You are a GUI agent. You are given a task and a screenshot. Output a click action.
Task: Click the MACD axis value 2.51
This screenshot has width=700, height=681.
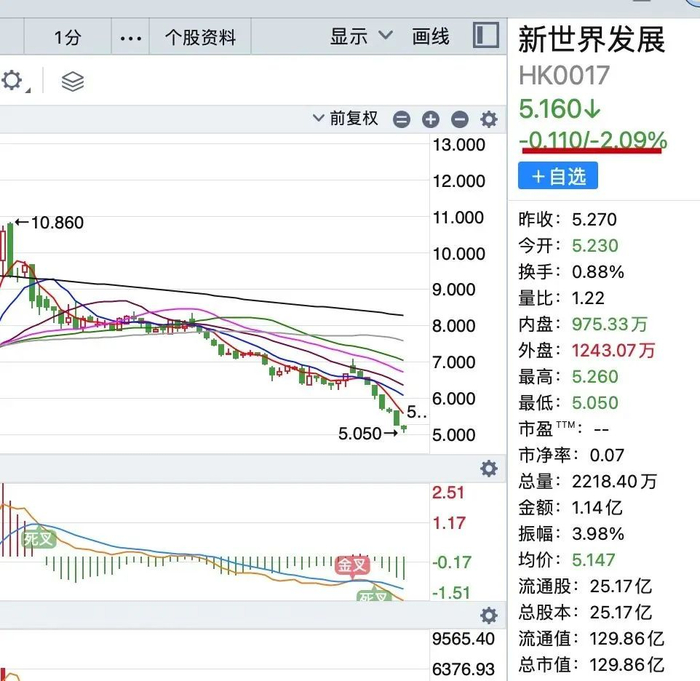[x=448, y=493]
